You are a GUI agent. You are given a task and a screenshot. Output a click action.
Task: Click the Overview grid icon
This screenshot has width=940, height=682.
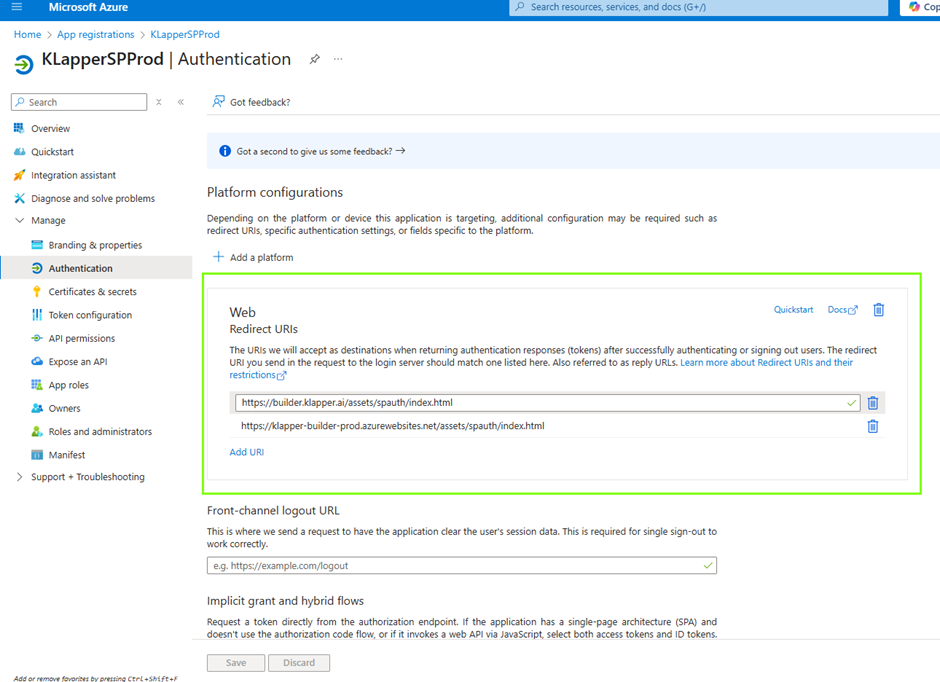(19, 128)
